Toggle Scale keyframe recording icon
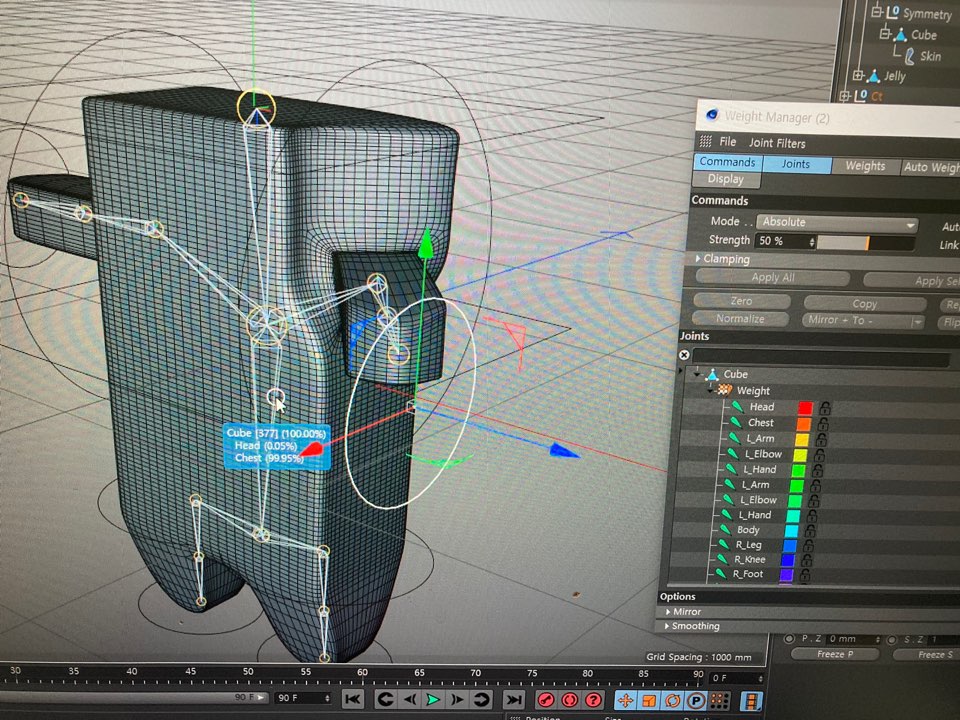The width and height of the screenshot is (960, 720). pyautogui.click(x=649, y=700)
